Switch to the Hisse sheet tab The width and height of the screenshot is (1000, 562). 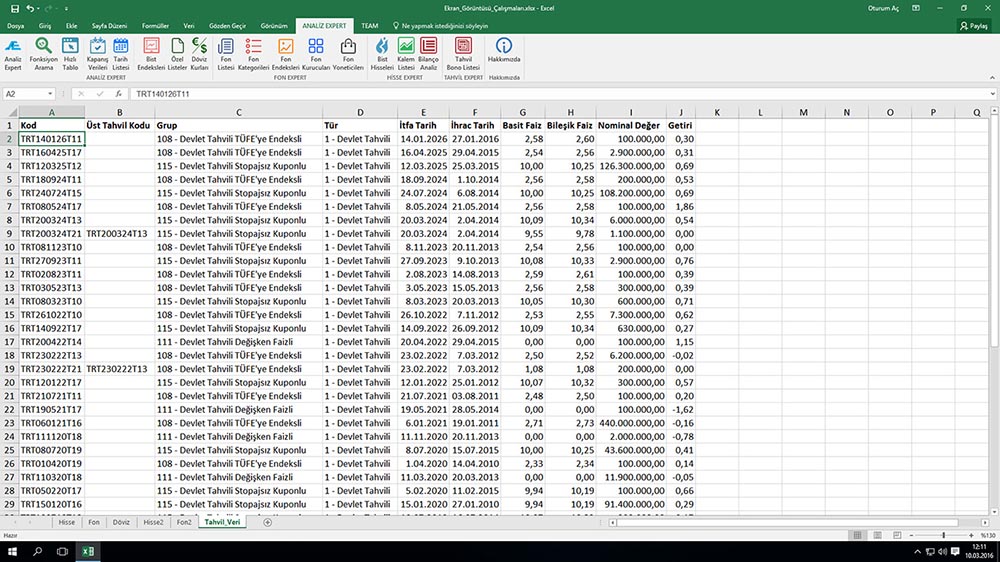(x=66, y=522)
